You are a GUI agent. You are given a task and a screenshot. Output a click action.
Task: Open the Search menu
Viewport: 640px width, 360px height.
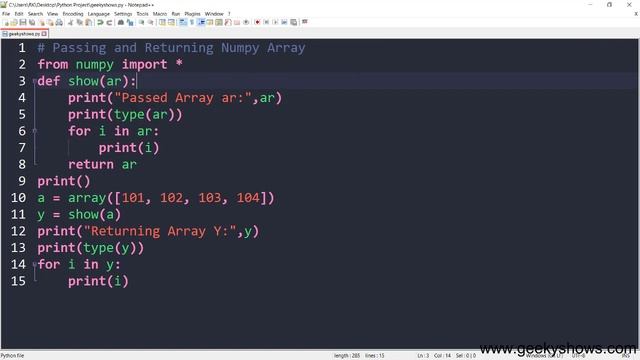[35, 14]
